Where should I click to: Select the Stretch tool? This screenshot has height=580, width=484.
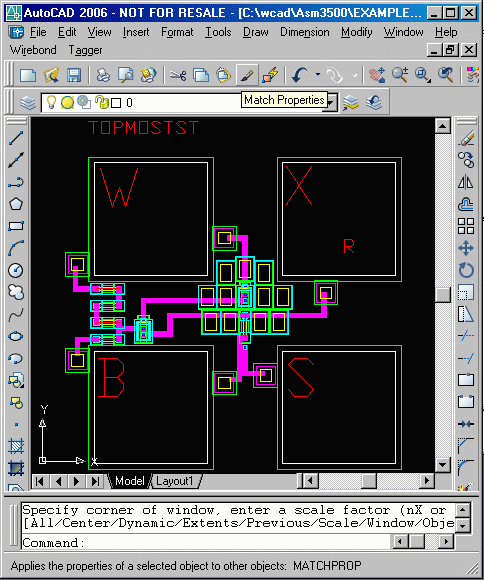(x=466, y=314)
